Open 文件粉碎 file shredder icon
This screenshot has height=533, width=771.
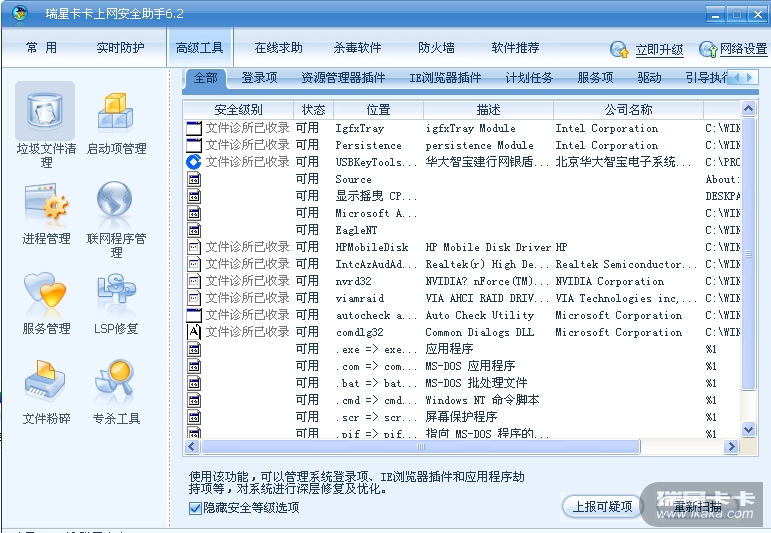pyautogui.click(x=45, y=381)
